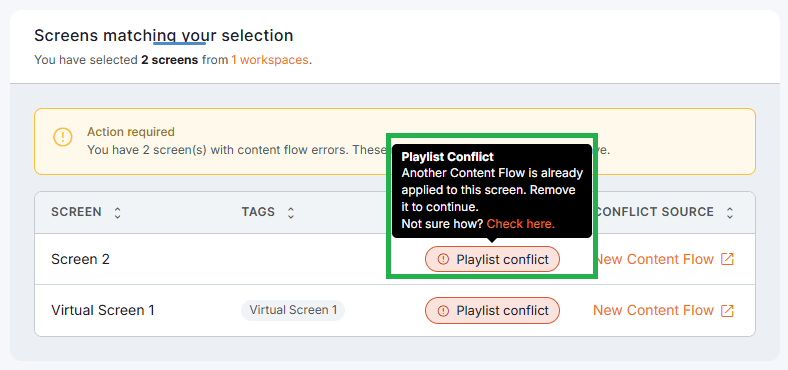Viewport: 788px width, 370px height.
Task: Click the Action required warning icon
Action: (63, 137)
